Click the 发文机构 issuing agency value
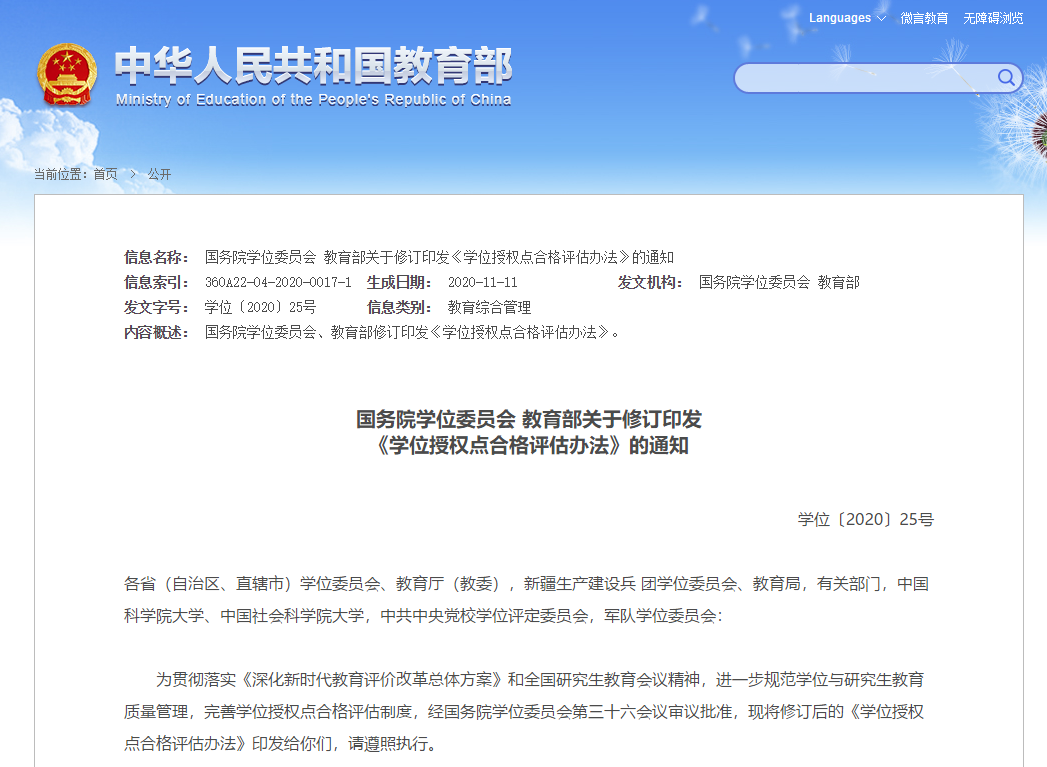The width and height of the screenshot is (1047, 767). (778, 282)
